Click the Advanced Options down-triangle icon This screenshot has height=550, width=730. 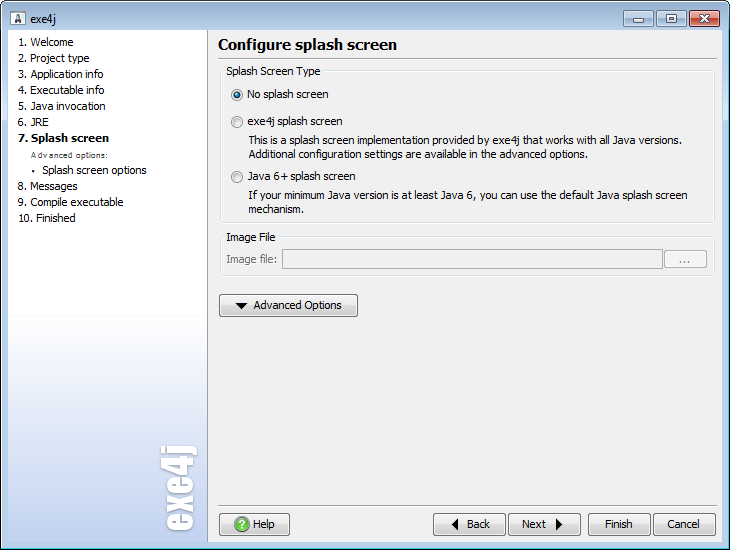point(241,306)
